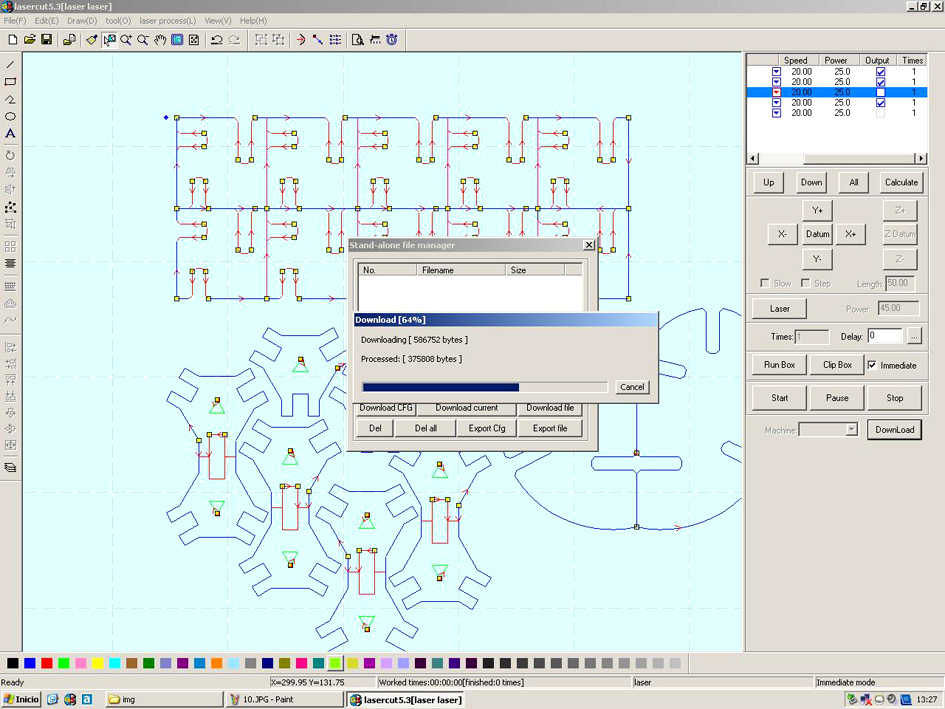
Task: Select the line drawing tool
Action: 10,64
